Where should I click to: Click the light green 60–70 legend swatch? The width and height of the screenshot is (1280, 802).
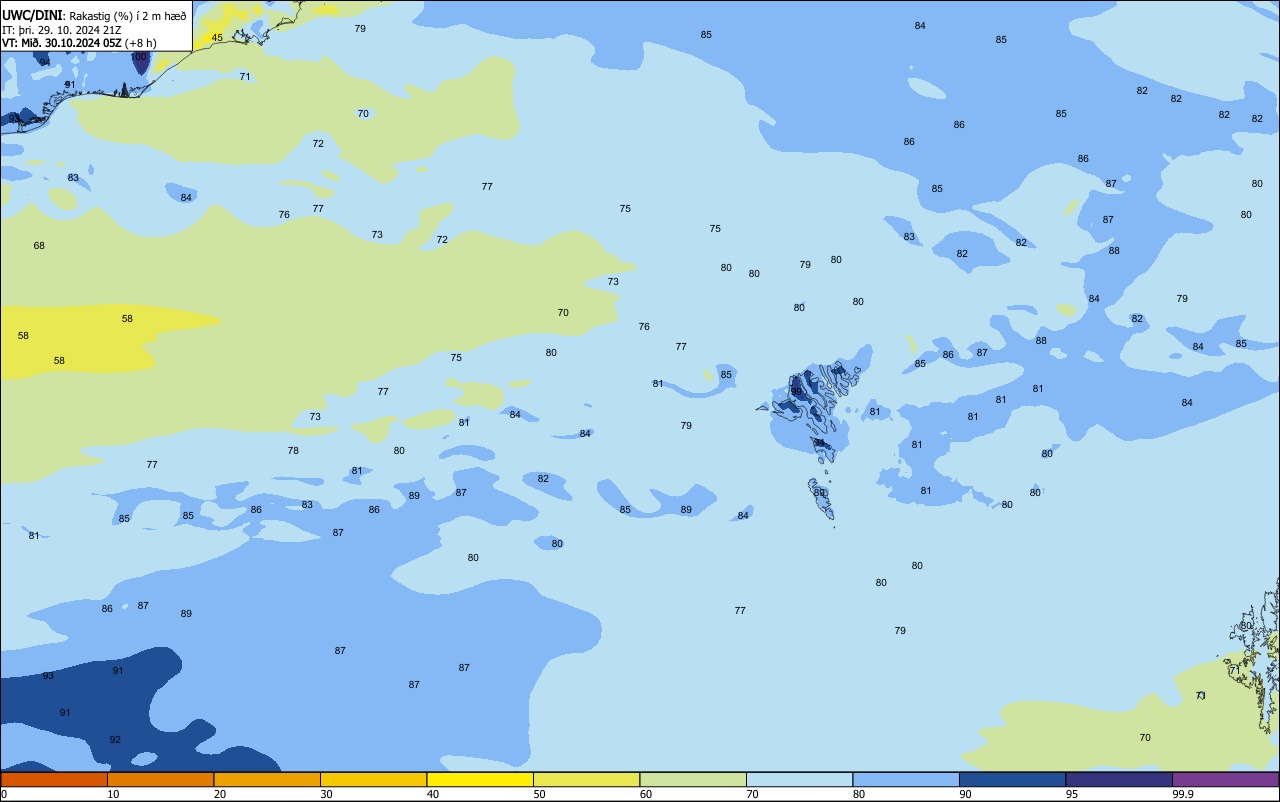click(693, 779)
